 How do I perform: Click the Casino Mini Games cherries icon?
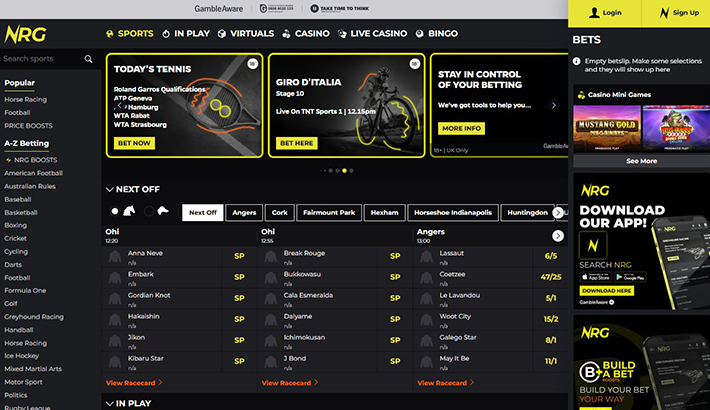coord(581,95)
